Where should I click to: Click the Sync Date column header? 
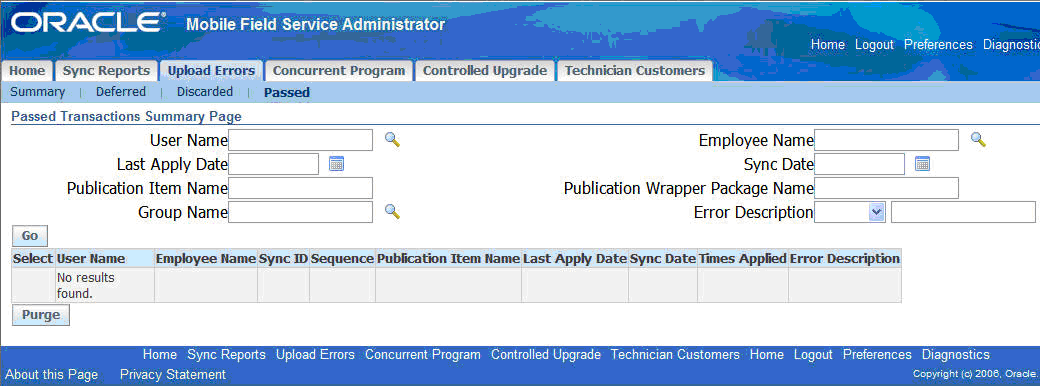pyautogui.click(x=663, y=259)
